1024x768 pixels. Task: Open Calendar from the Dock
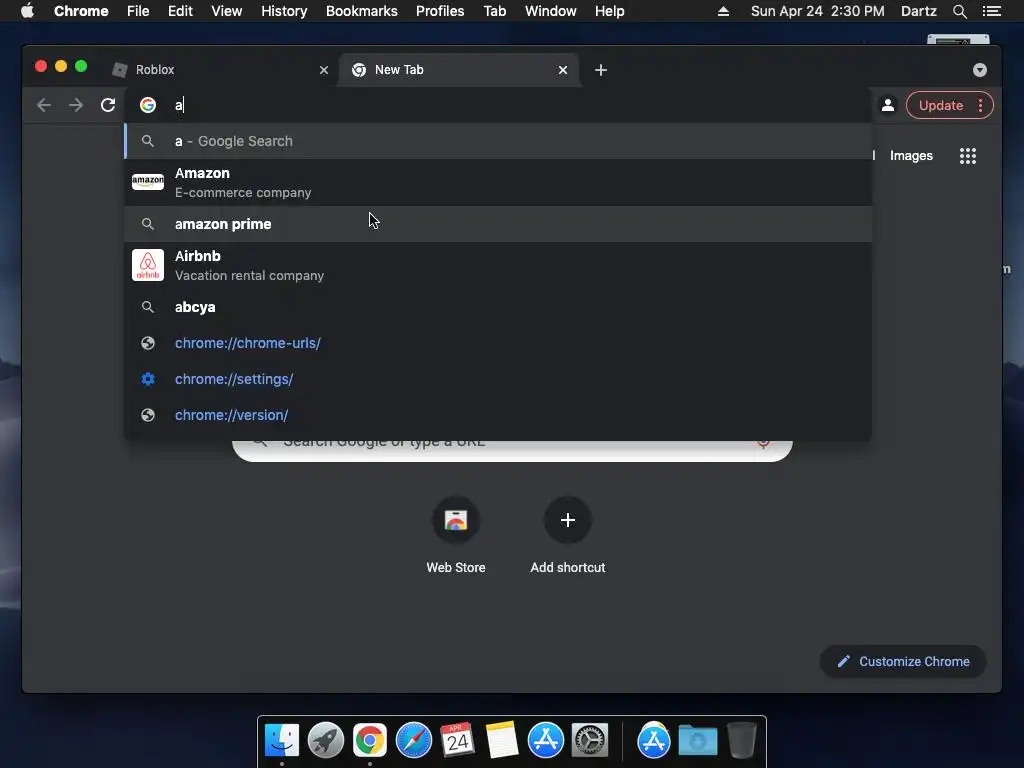pyautogui.click(x=457, y=741)
